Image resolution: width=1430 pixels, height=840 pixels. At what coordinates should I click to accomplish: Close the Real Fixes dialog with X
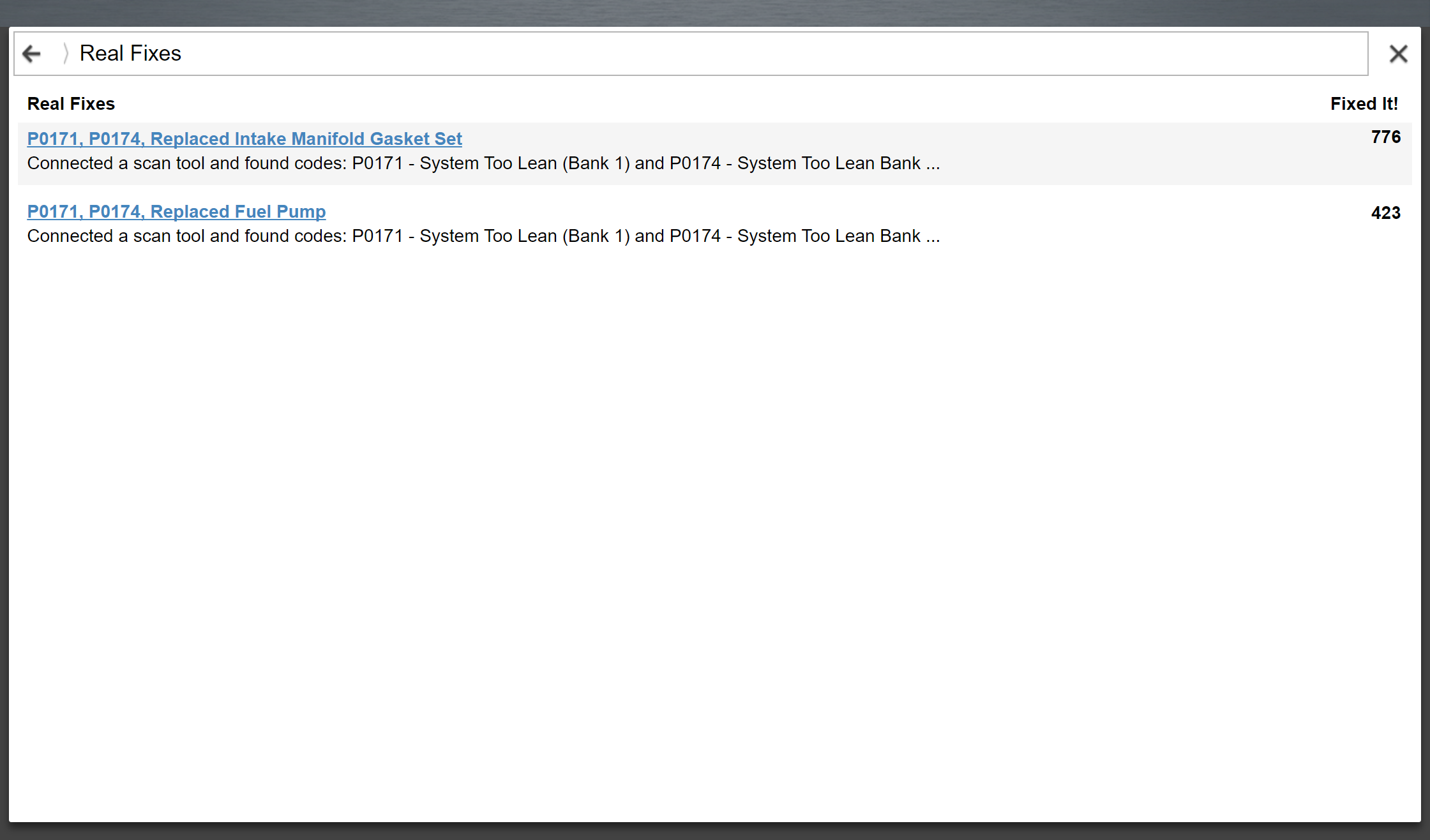tap(1398, 54)
